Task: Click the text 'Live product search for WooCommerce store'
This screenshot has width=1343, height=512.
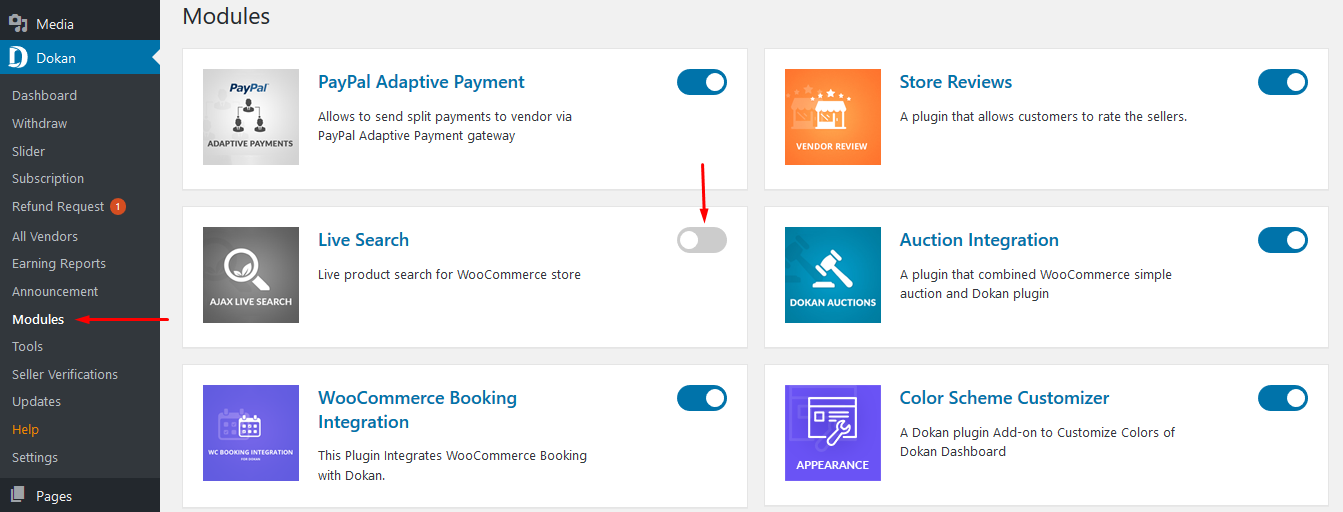Action: click(x=449, y=275)
